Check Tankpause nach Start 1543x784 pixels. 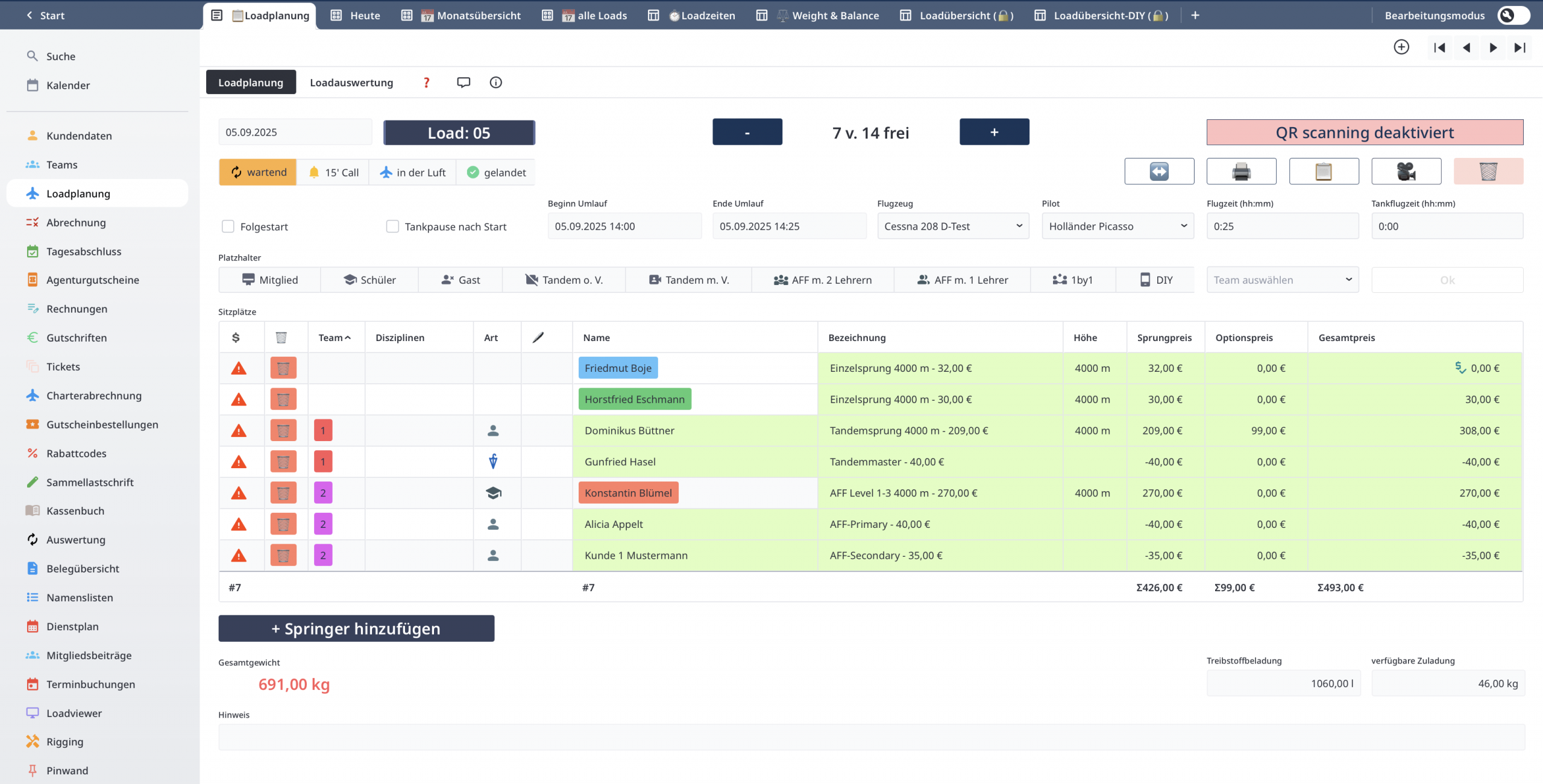point(392,227)
